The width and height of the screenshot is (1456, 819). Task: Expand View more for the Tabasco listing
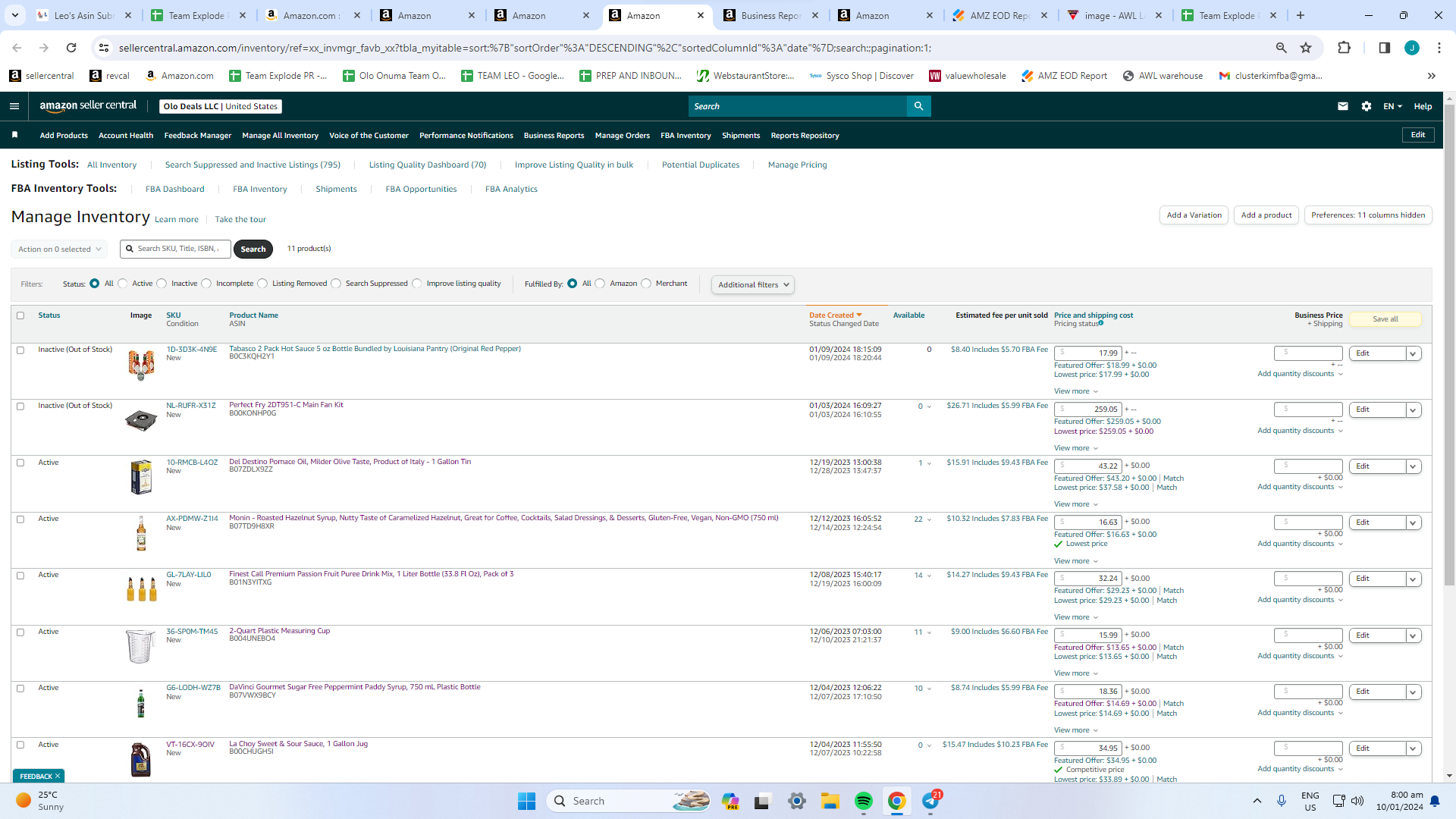click(1075, 391)
